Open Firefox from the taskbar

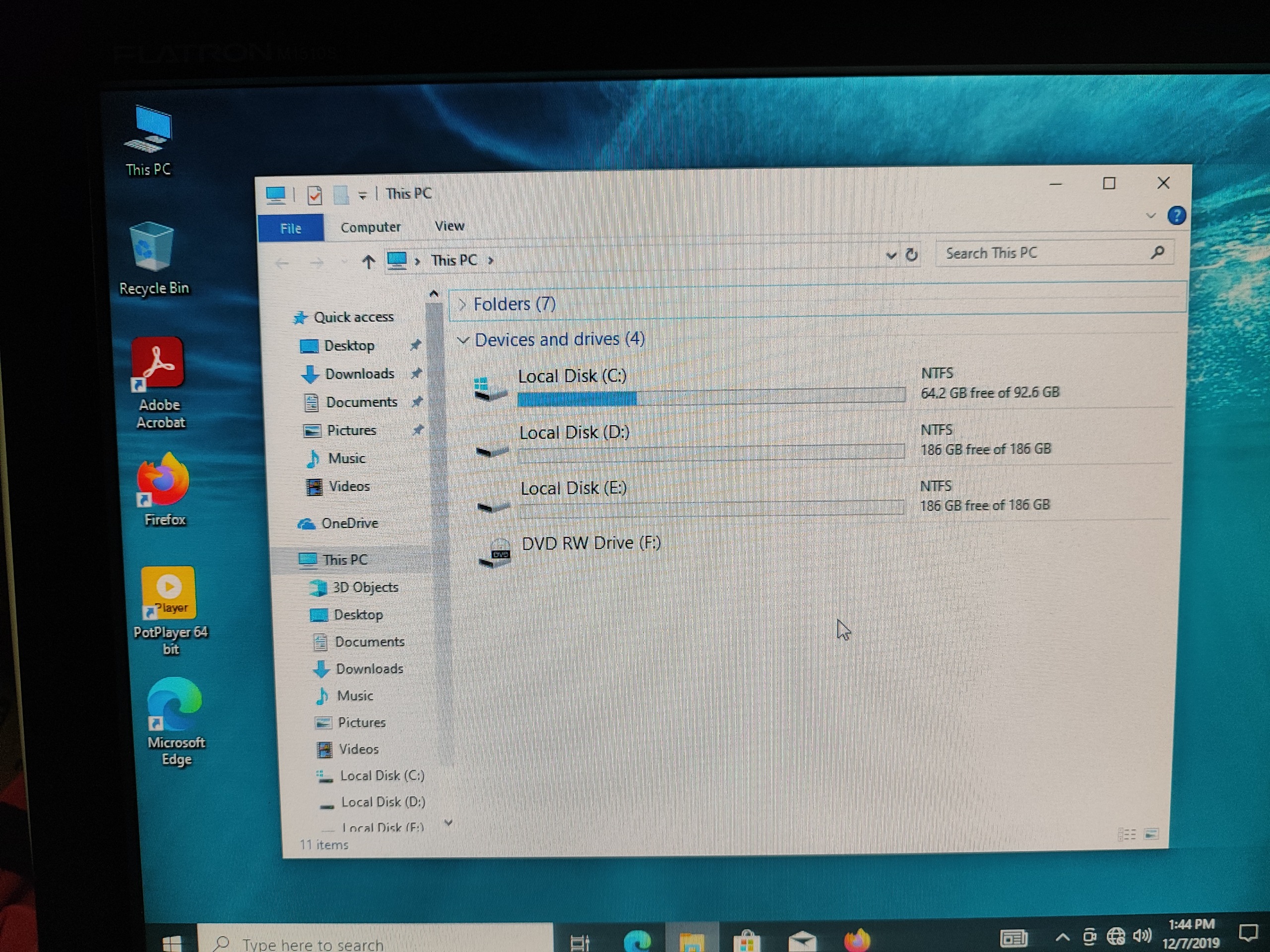[x=857, y=940]
